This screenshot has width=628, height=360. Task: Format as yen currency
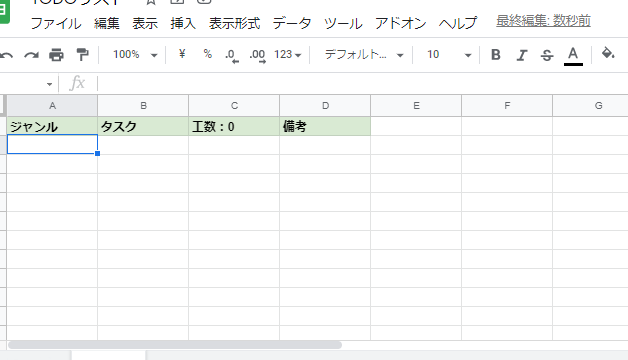click(x=182, y=54)
